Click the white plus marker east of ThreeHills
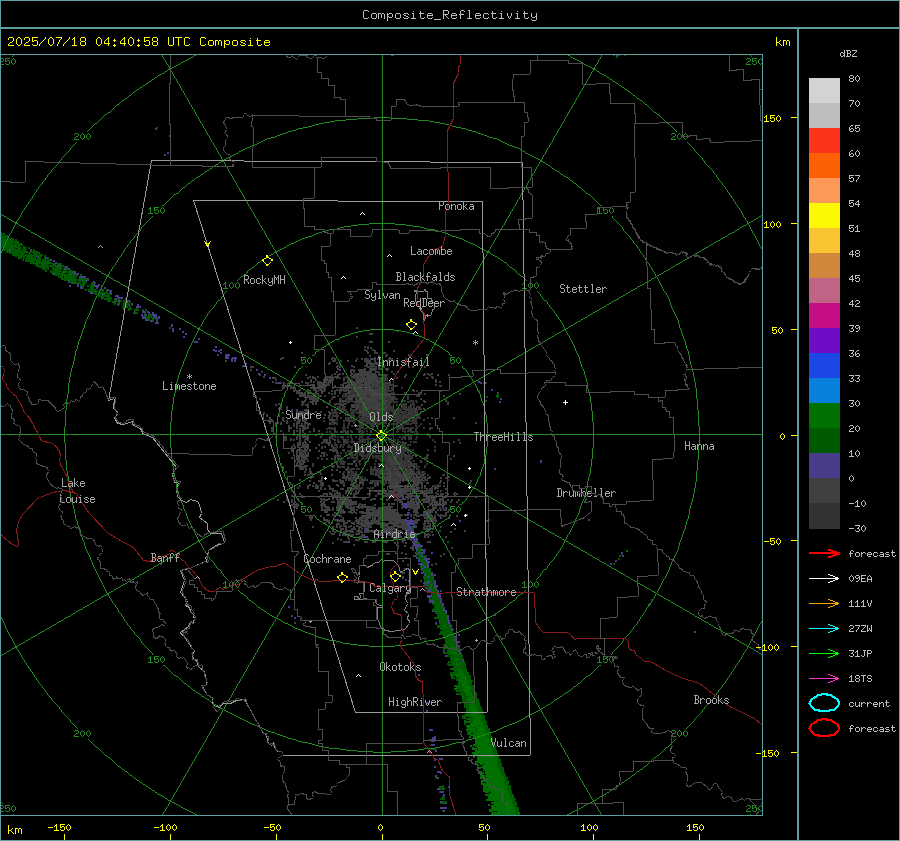 [x=565, y=402]
